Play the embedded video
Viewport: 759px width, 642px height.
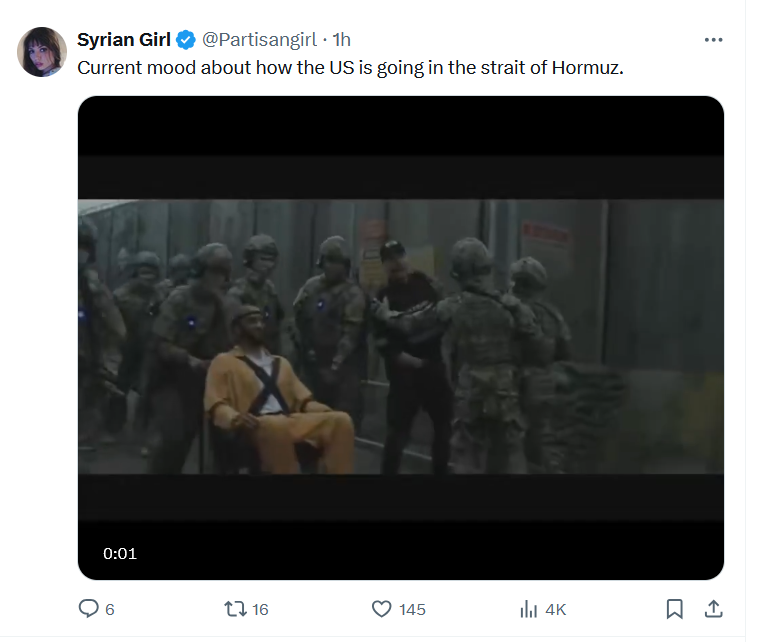(x=400, y=336)
